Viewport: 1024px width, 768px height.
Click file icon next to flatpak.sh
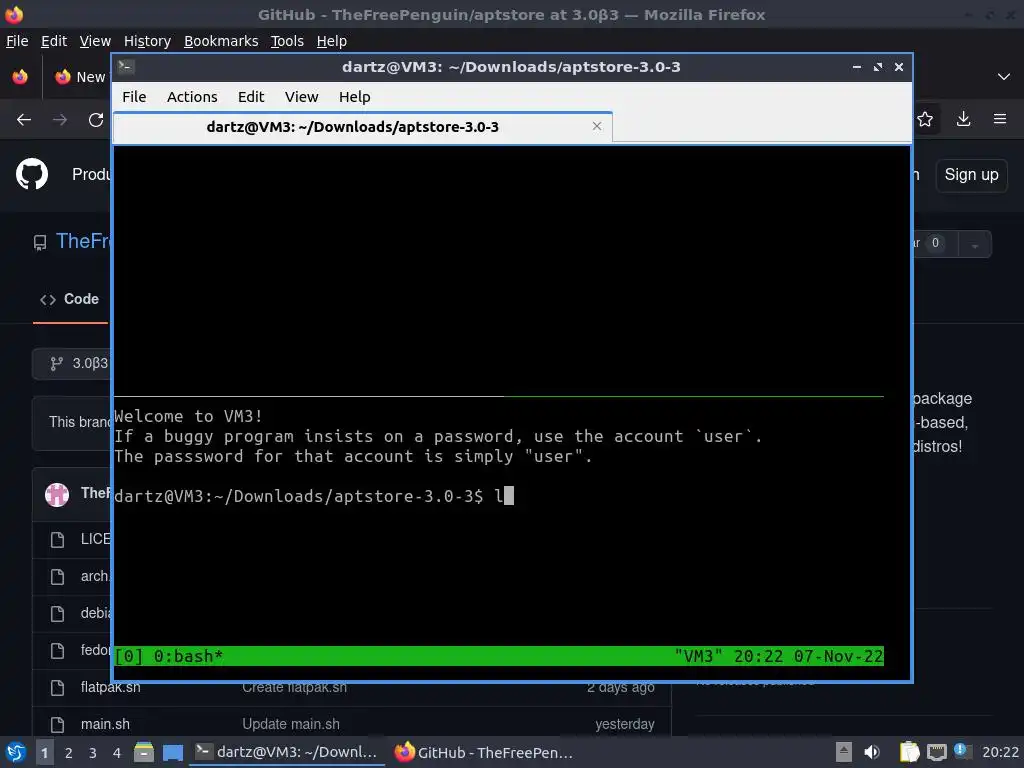point(57,688)
